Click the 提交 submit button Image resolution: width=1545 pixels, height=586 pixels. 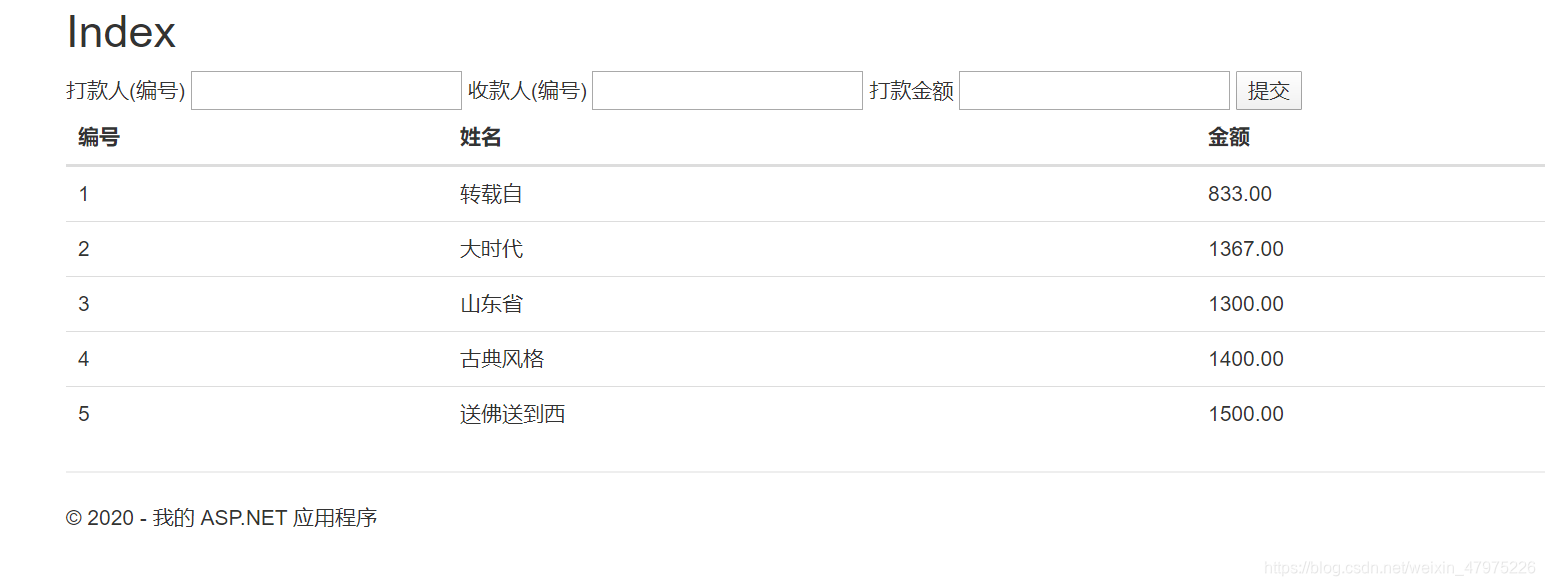(x=1268, y=90)
